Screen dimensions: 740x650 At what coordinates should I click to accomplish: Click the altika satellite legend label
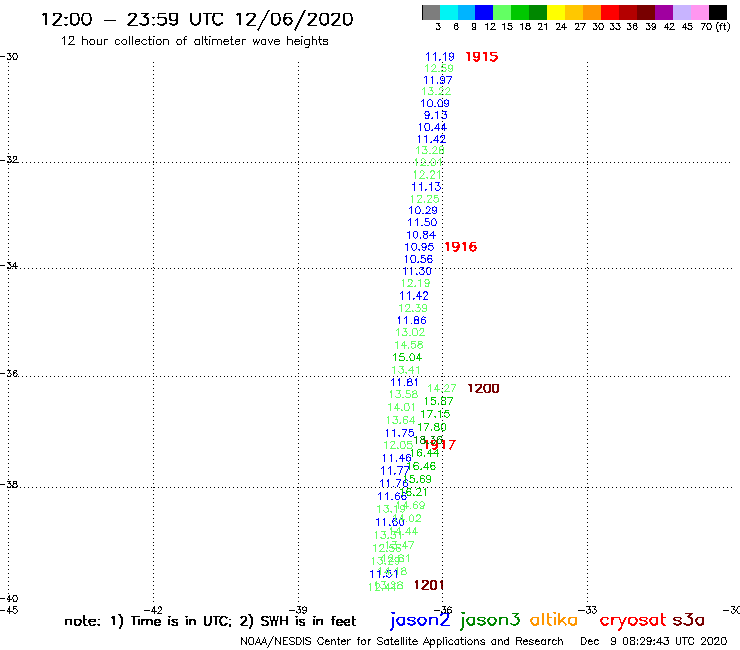pyautogui.click(x=554, y=620)
